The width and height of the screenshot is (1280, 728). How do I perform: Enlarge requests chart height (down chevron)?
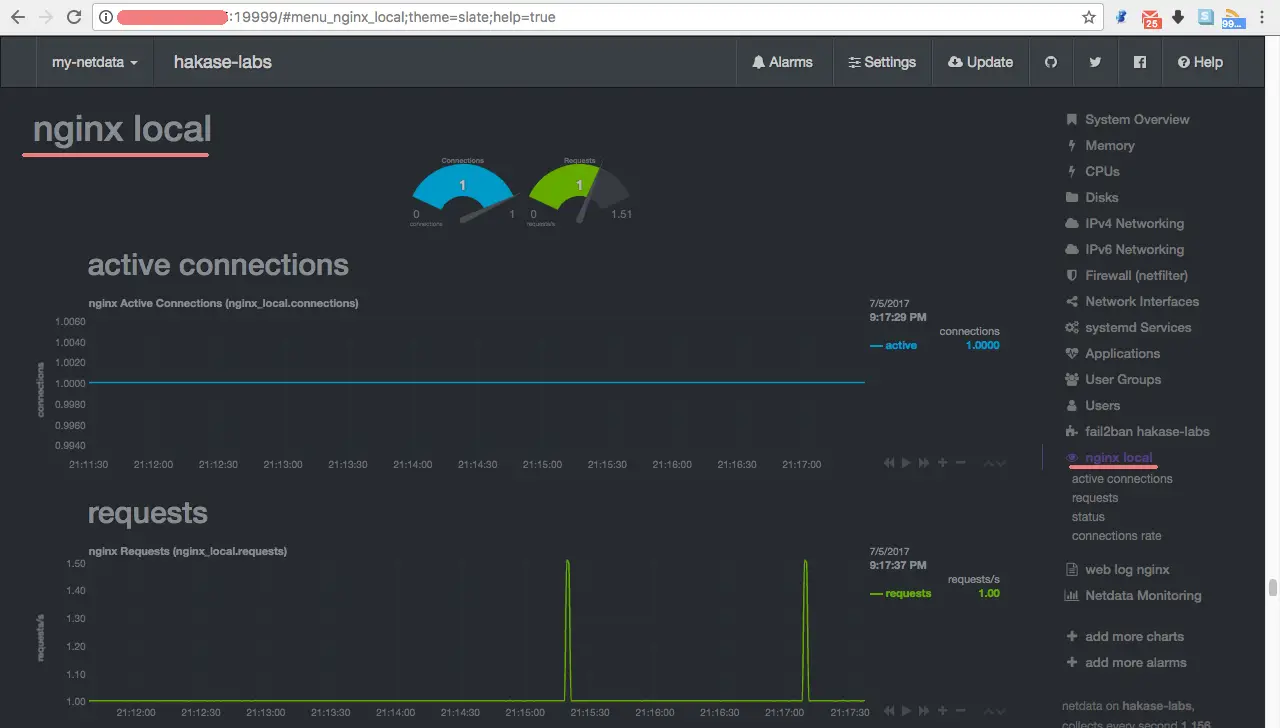click(1001, 711)
